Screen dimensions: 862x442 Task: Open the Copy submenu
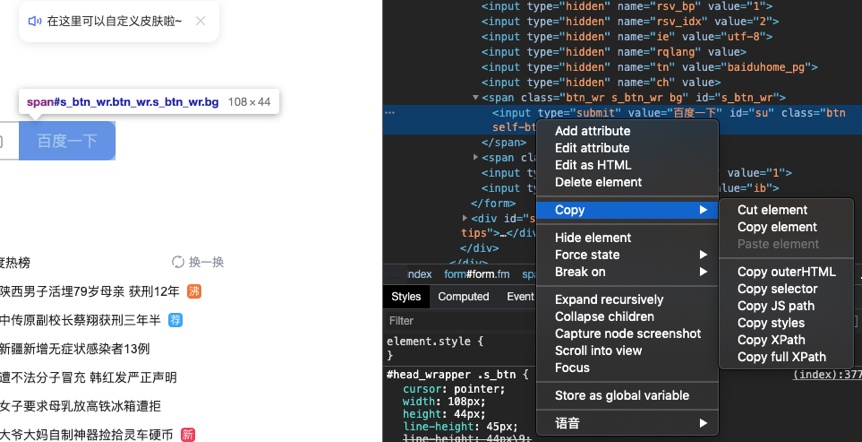[x=627, y=210]
